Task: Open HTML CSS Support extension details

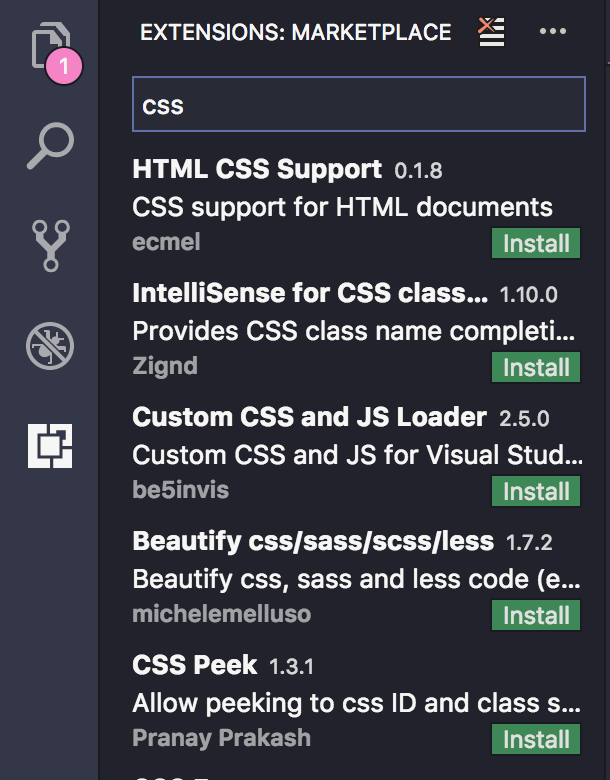Action: [x=257, y=169]
